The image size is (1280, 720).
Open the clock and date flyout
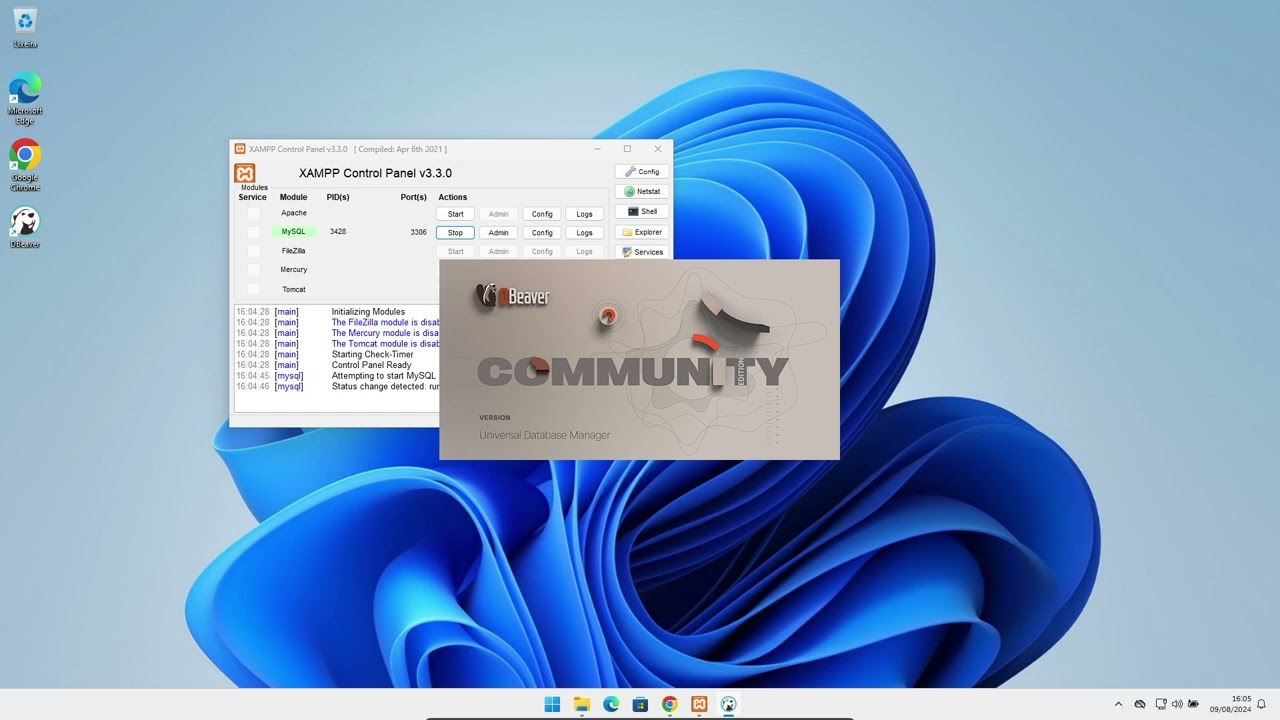click(1230, 704)
